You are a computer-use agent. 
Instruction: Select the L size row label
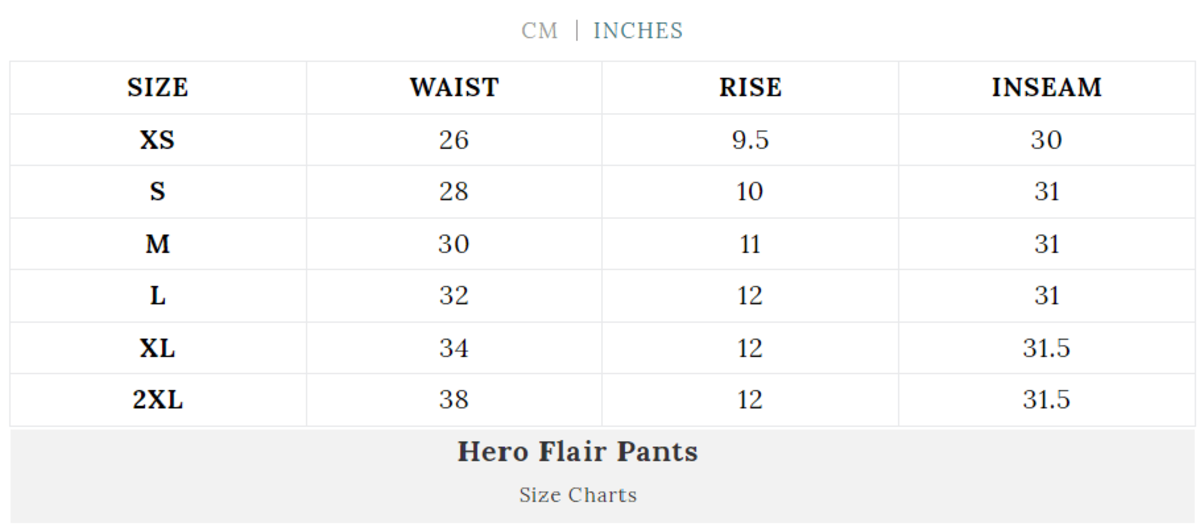tap(157, 296)
